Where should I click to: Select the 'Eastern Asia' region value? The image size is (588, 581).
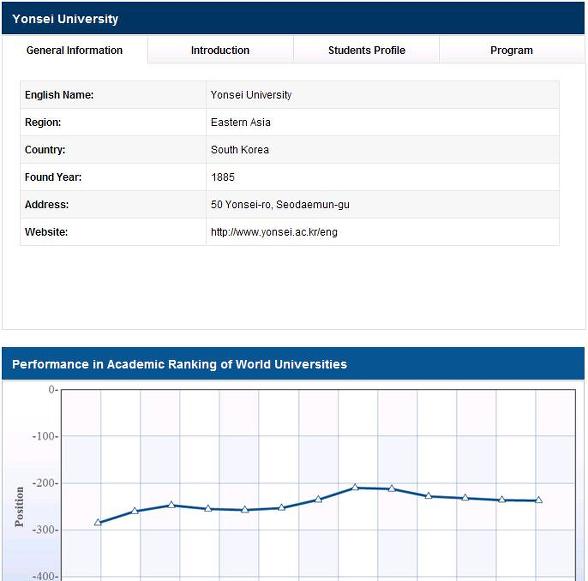tap(240, 122)
